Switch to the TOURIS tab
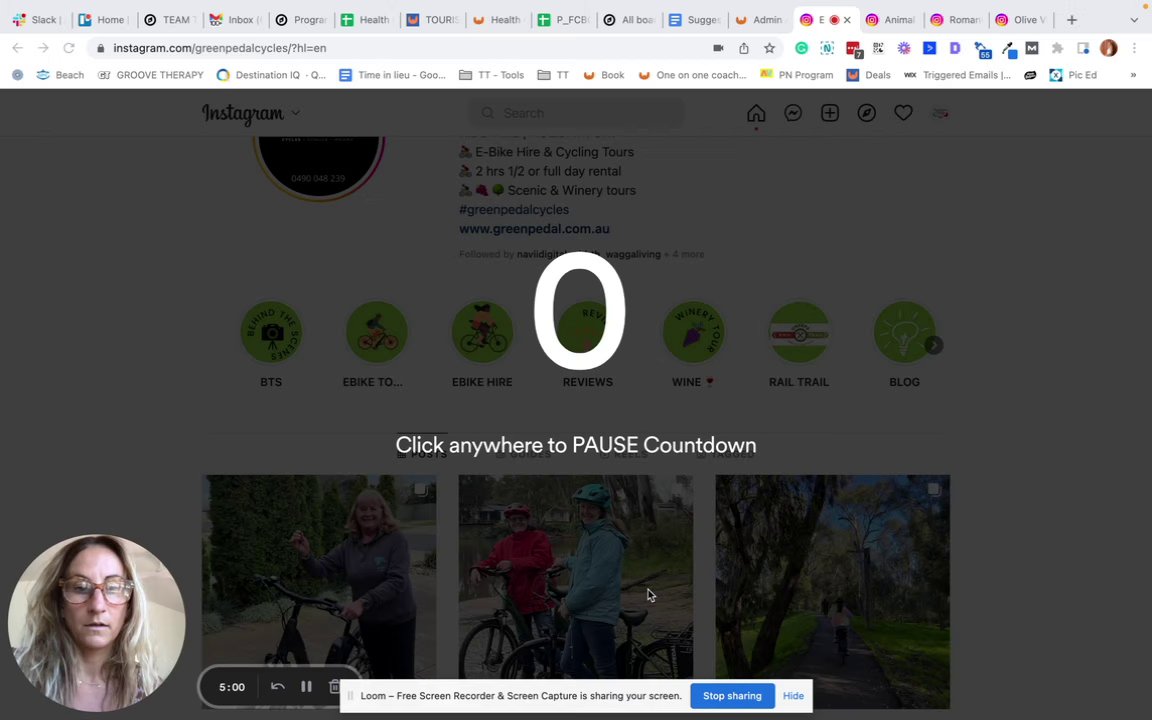 pos(433,20)
